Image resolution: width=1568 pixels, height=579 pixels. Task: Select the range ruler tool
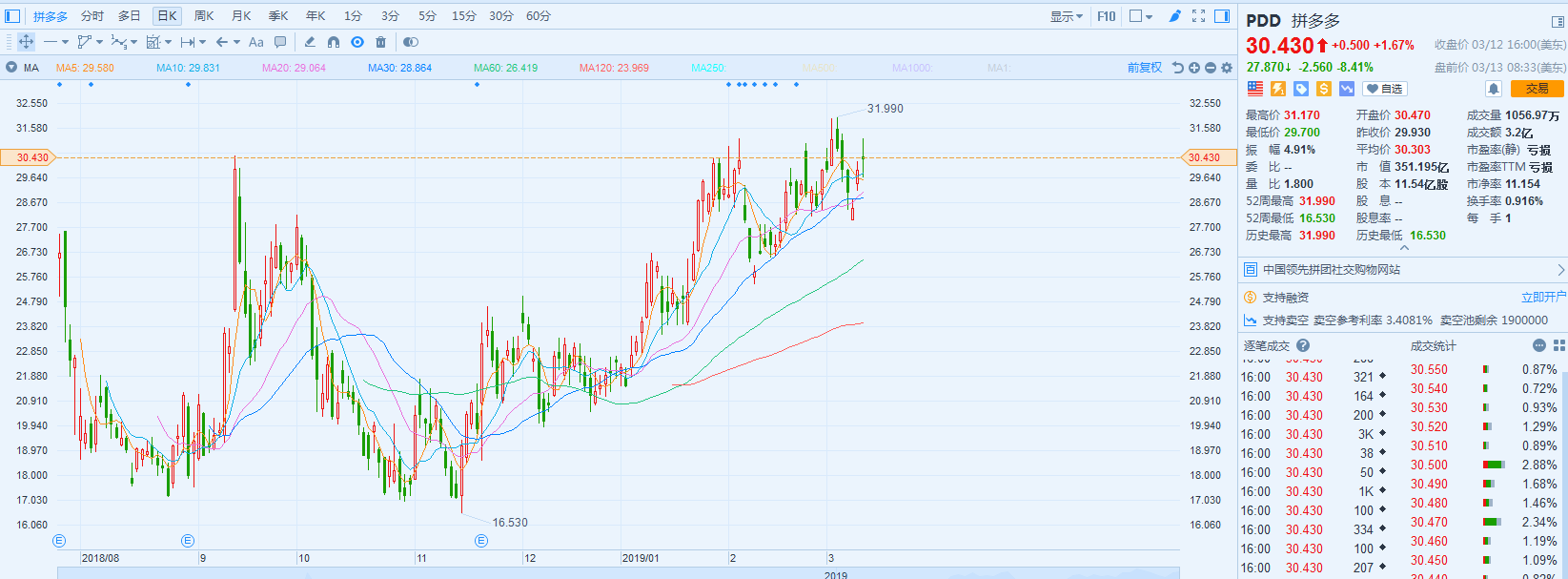pos(187,42)
